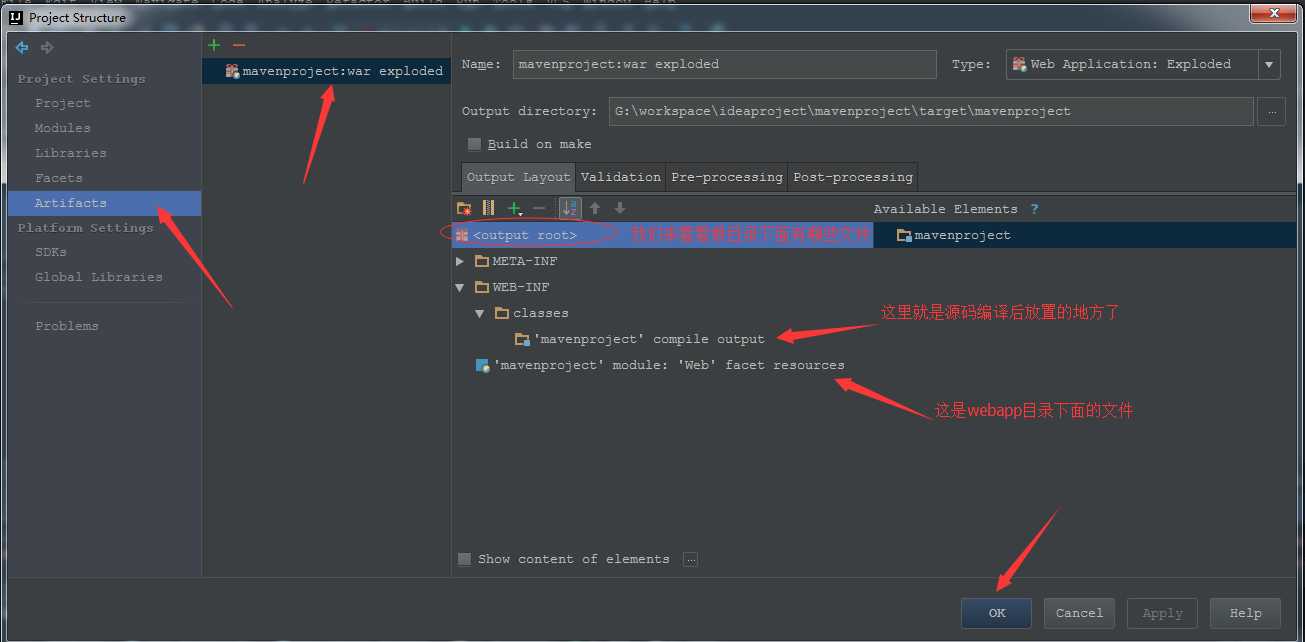Edit the Output directory path field

point(930,111)
